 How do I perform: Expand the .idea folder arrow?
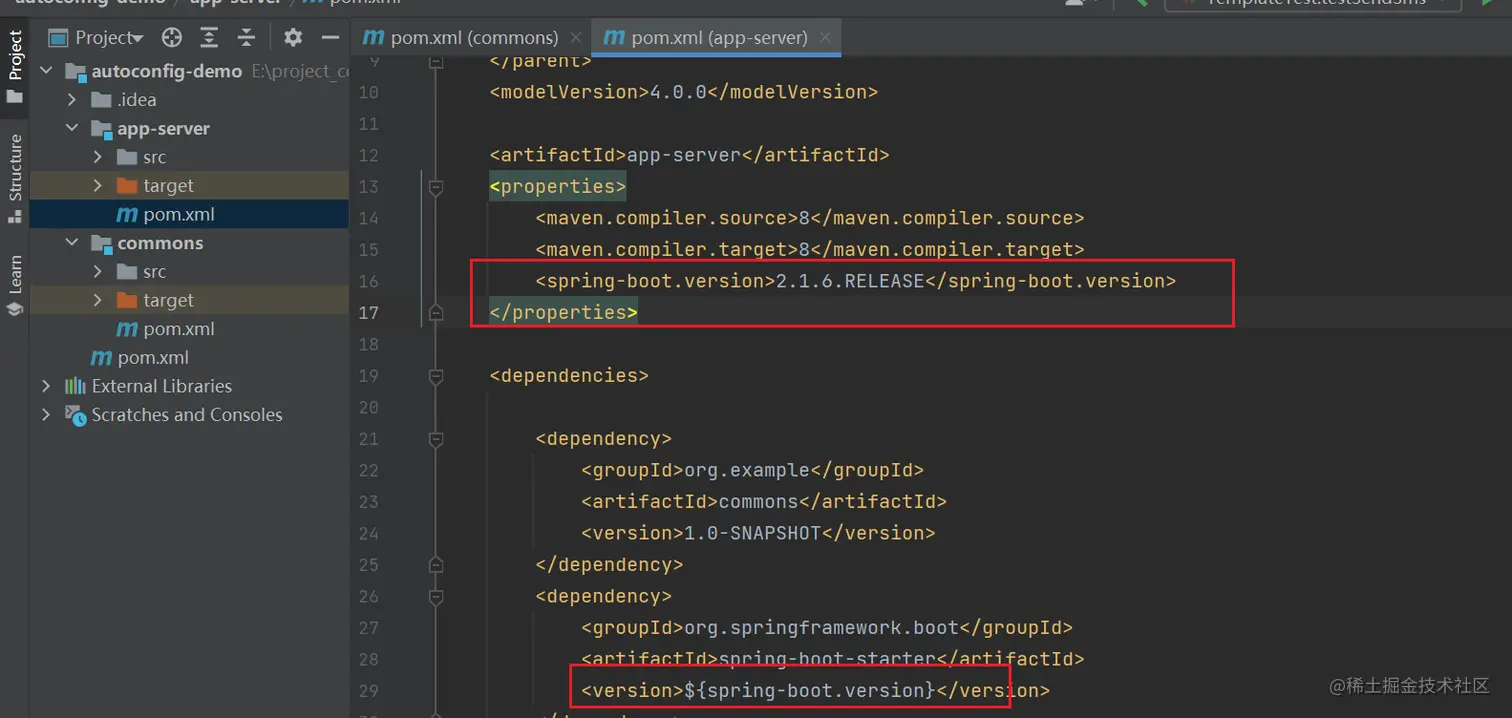[x=72, y=100]
